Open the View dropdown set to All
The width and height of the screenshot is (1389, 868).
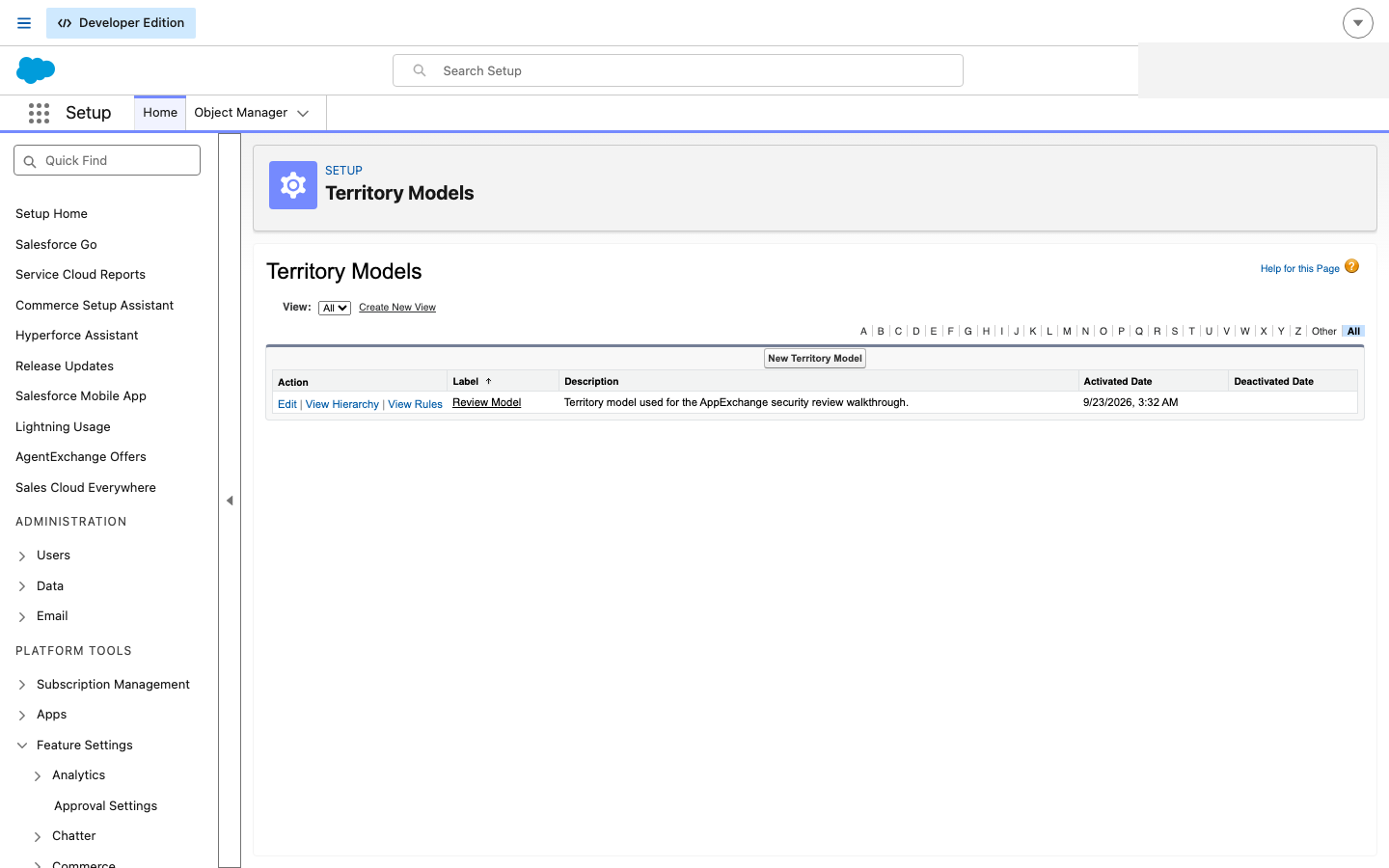coord(334,308)
